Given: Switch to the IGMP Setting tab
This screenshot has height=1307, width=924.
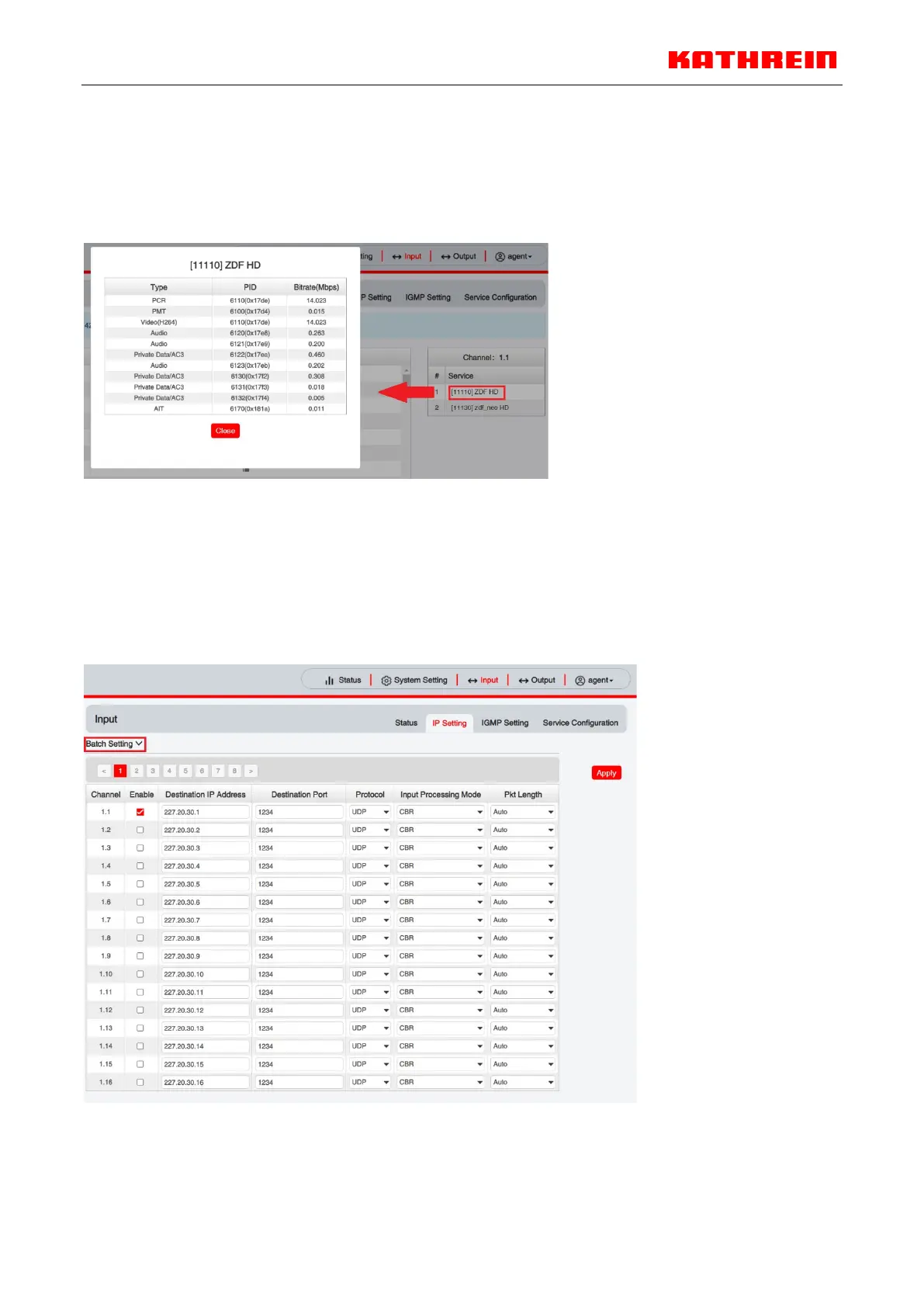Looking at the screenshot, I should click(504, 723).
